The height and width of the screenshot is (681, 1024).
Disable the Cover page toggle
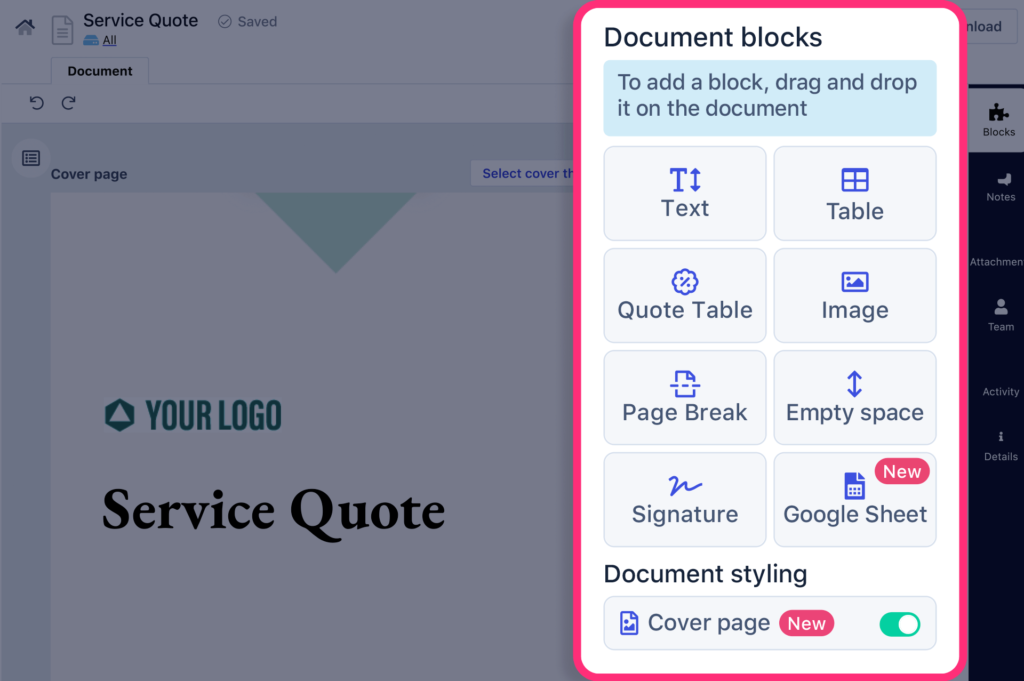pyautogui.click(x=899, y=623)
